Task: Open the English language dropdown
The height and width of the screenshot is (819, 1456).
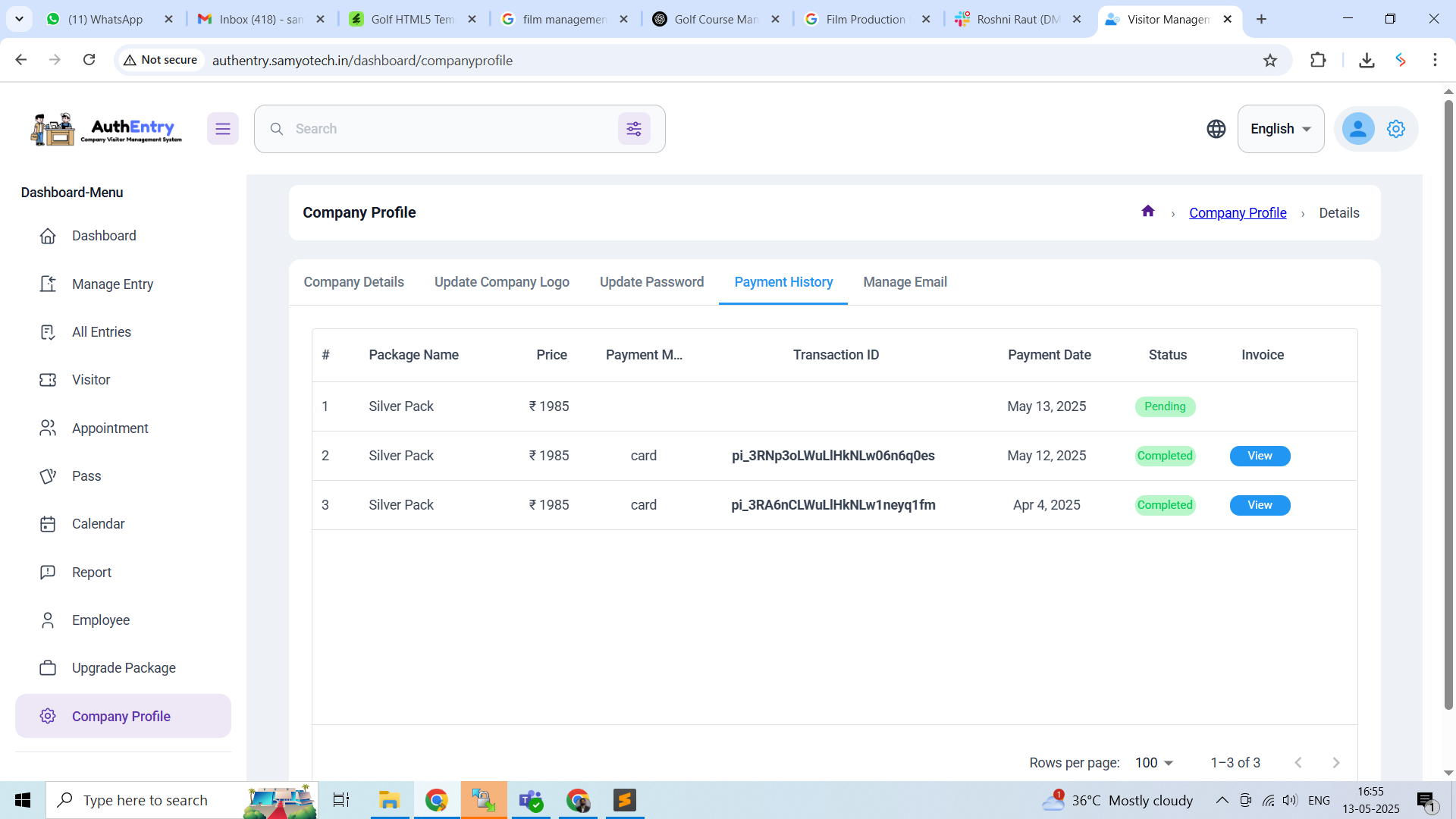Action: point(1280,128)
